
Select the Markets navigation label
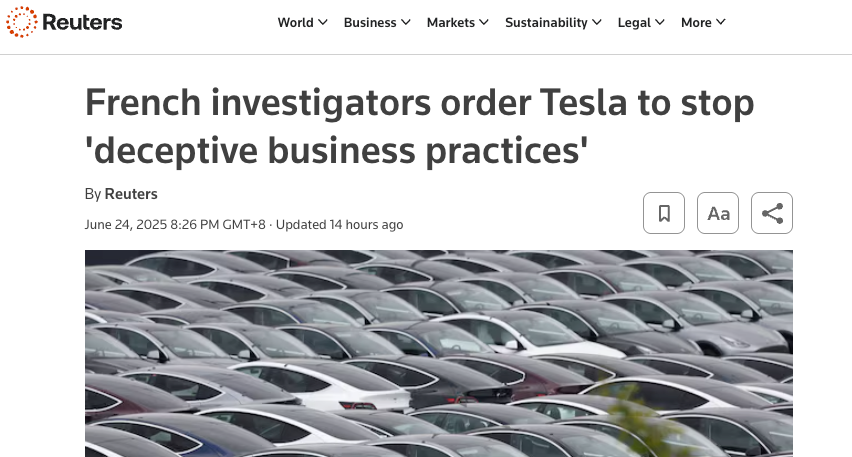[x=450, y=23]
